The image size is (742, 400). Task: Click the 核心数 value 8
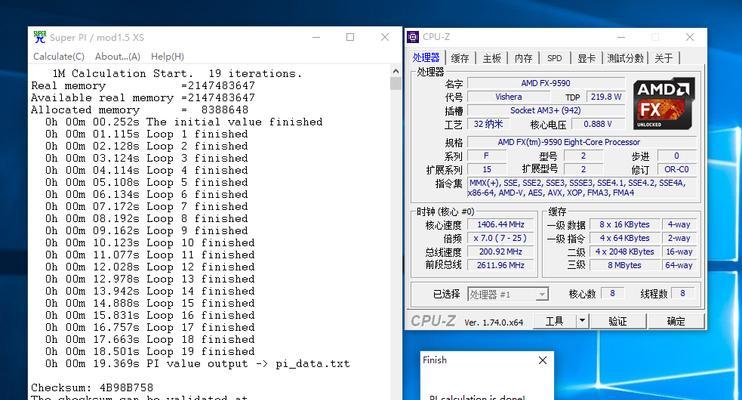[612, 293]
